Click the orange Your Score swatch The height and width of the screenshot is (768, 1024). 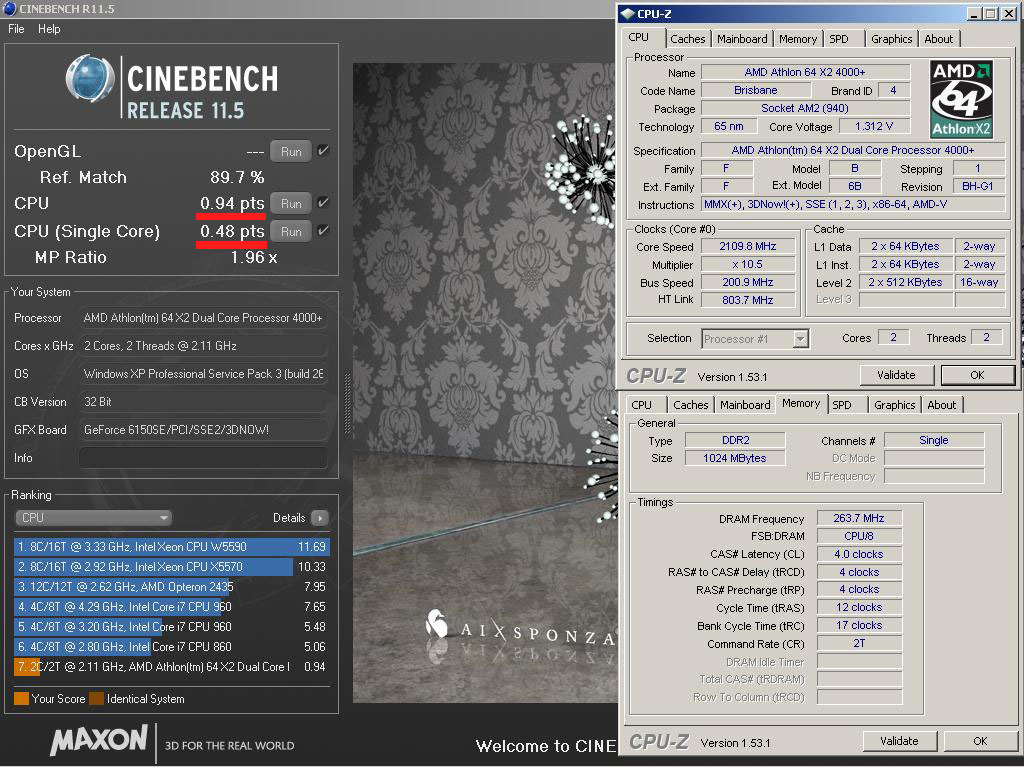(22, 699)
